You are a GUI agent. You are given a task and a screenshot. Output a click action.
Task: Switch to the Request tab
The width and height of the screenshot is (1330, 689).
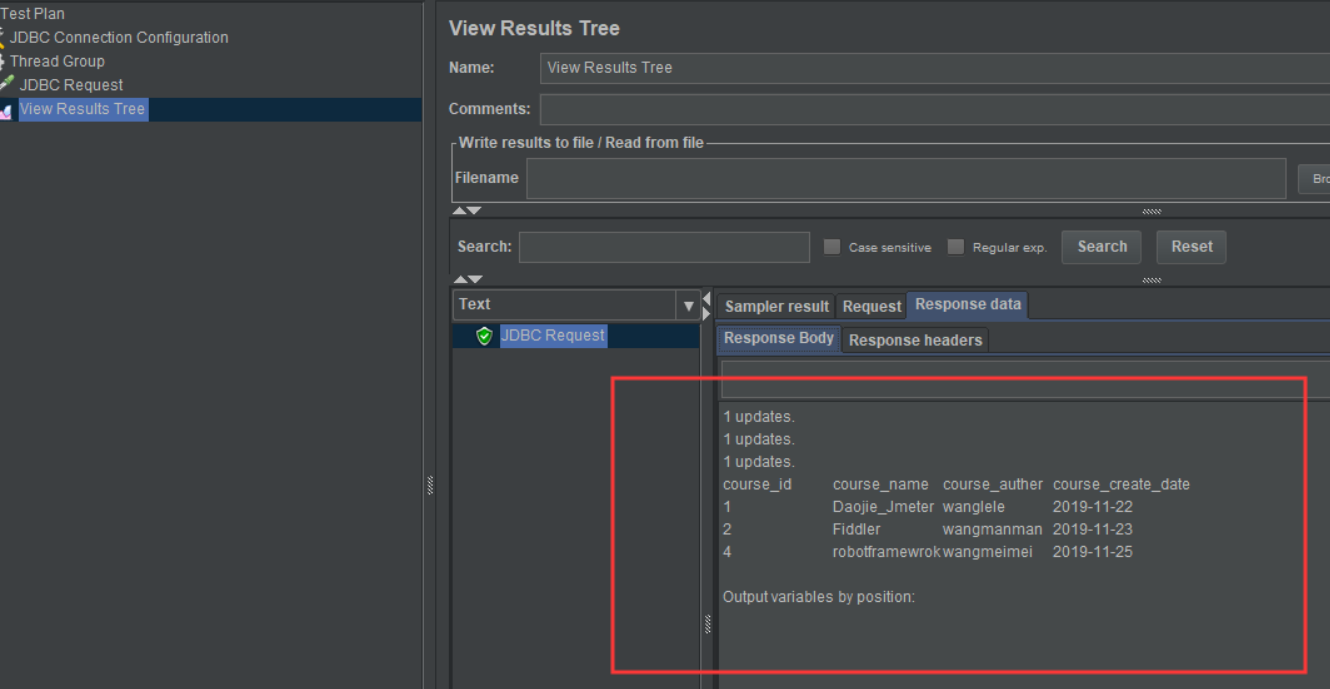[871, 306]
